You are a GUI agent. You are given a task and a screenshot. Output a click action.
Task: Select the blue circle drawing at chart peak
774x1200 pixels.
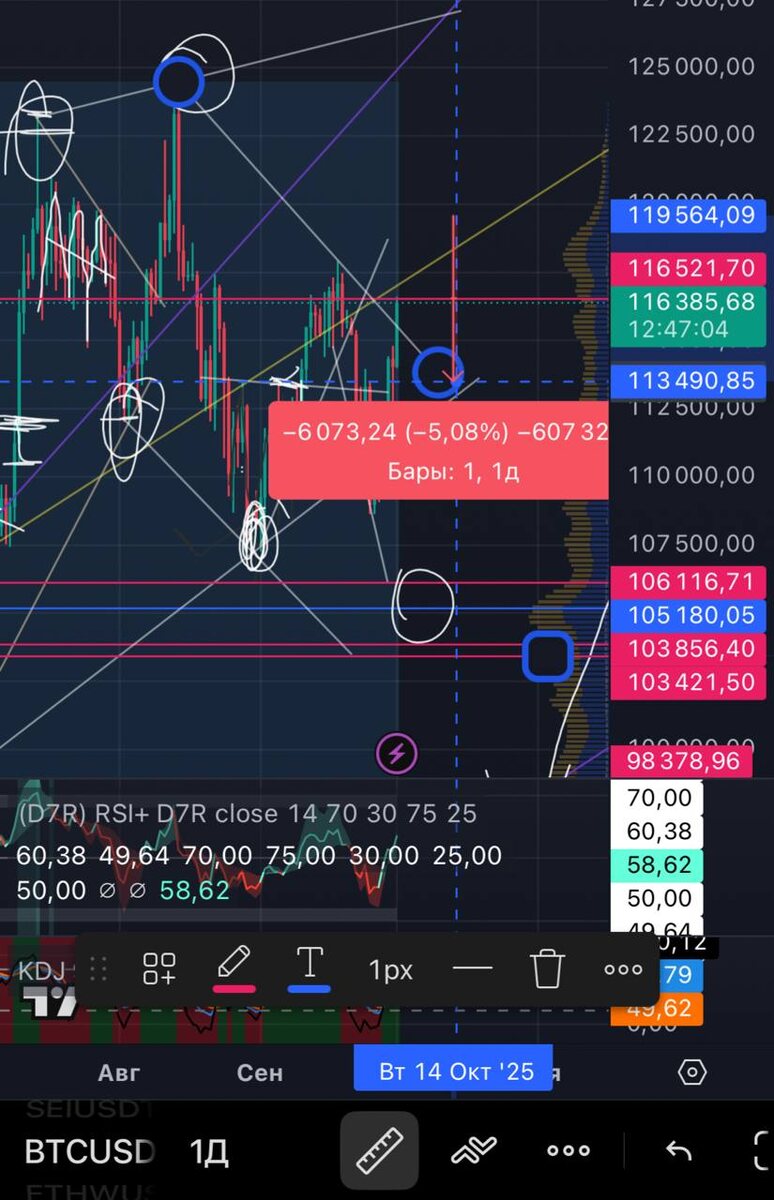179,83
